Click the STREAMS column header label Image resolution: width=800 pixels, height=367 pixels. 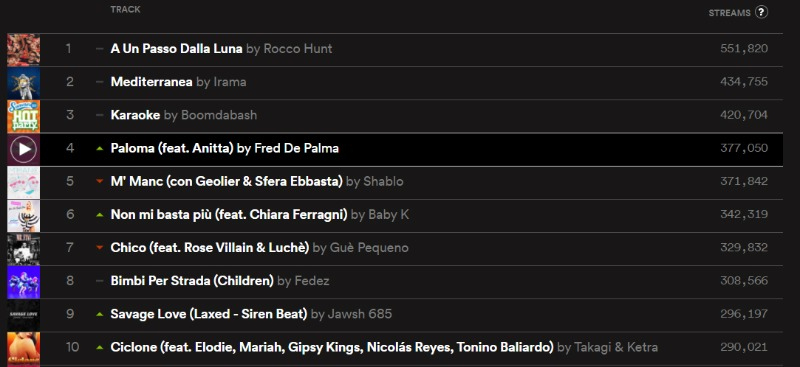730,13
